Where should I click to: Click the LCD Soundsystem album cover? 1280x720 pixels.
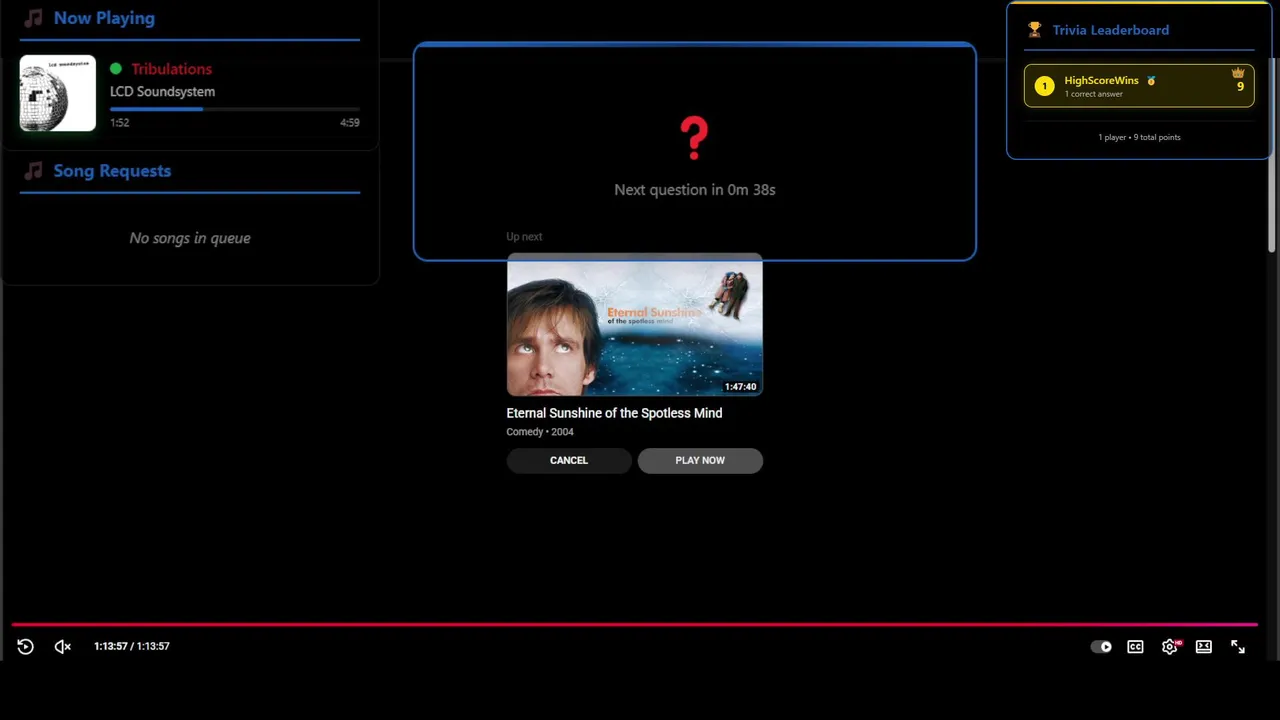(x=58, y=93)
